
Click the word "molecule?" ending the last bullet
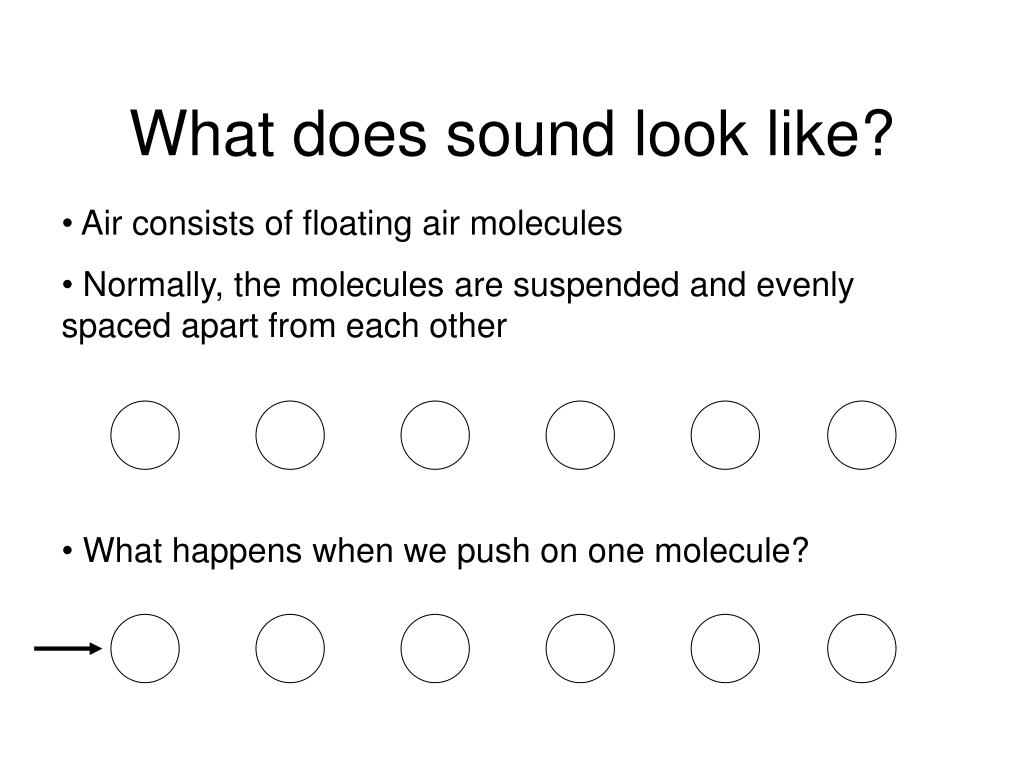pos(731,550)
